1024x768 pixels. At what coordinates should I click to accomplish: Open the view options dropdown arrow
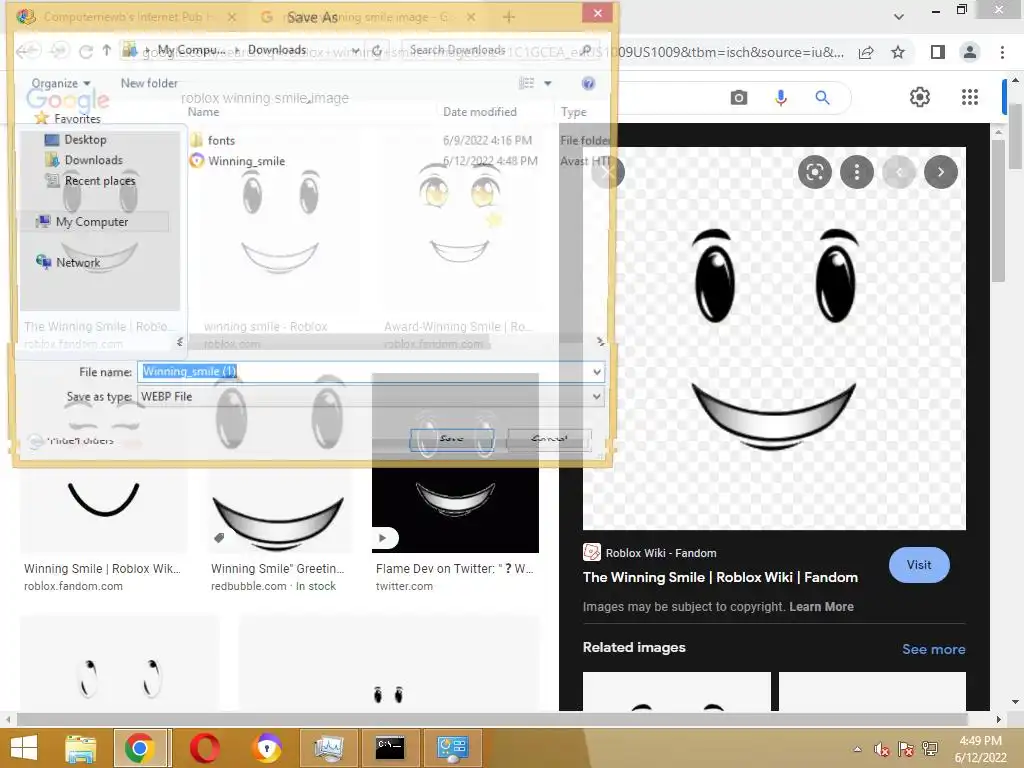point(548,83)
